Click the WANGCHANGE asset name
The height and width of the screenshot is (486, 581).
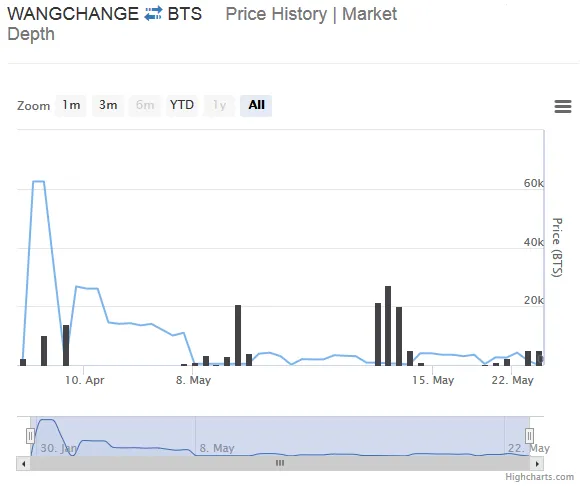pos(73,14)
